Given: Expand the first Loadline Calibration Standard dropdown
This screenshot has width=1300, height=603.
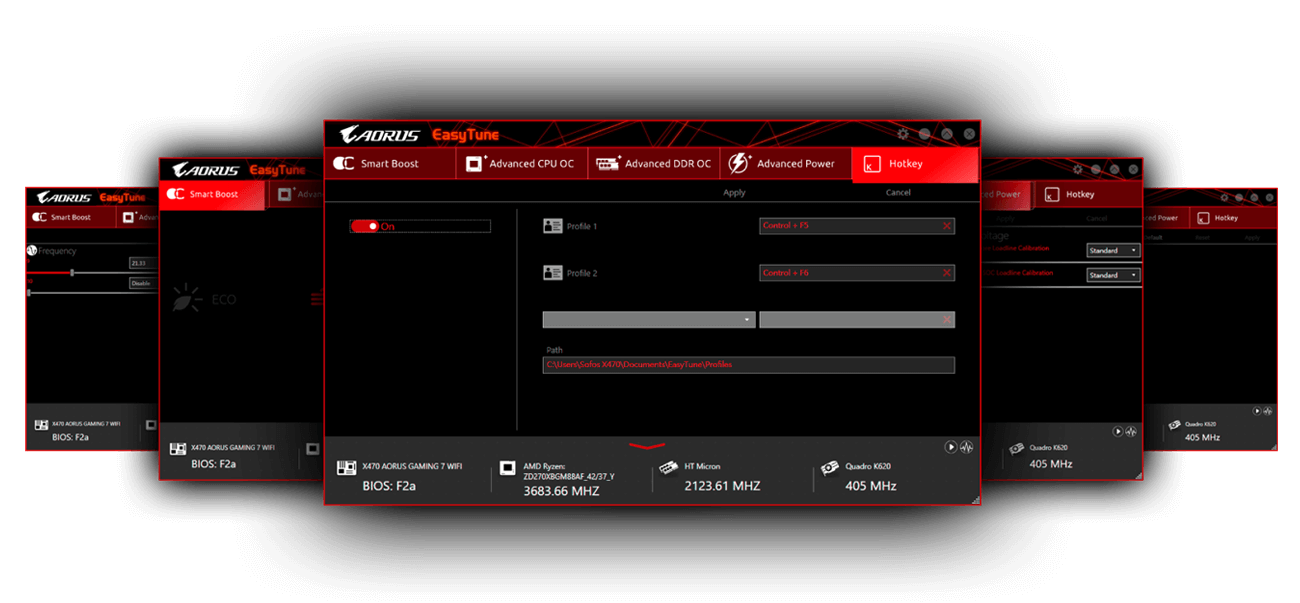Looking at the screenshot, I should point(1113,250).
